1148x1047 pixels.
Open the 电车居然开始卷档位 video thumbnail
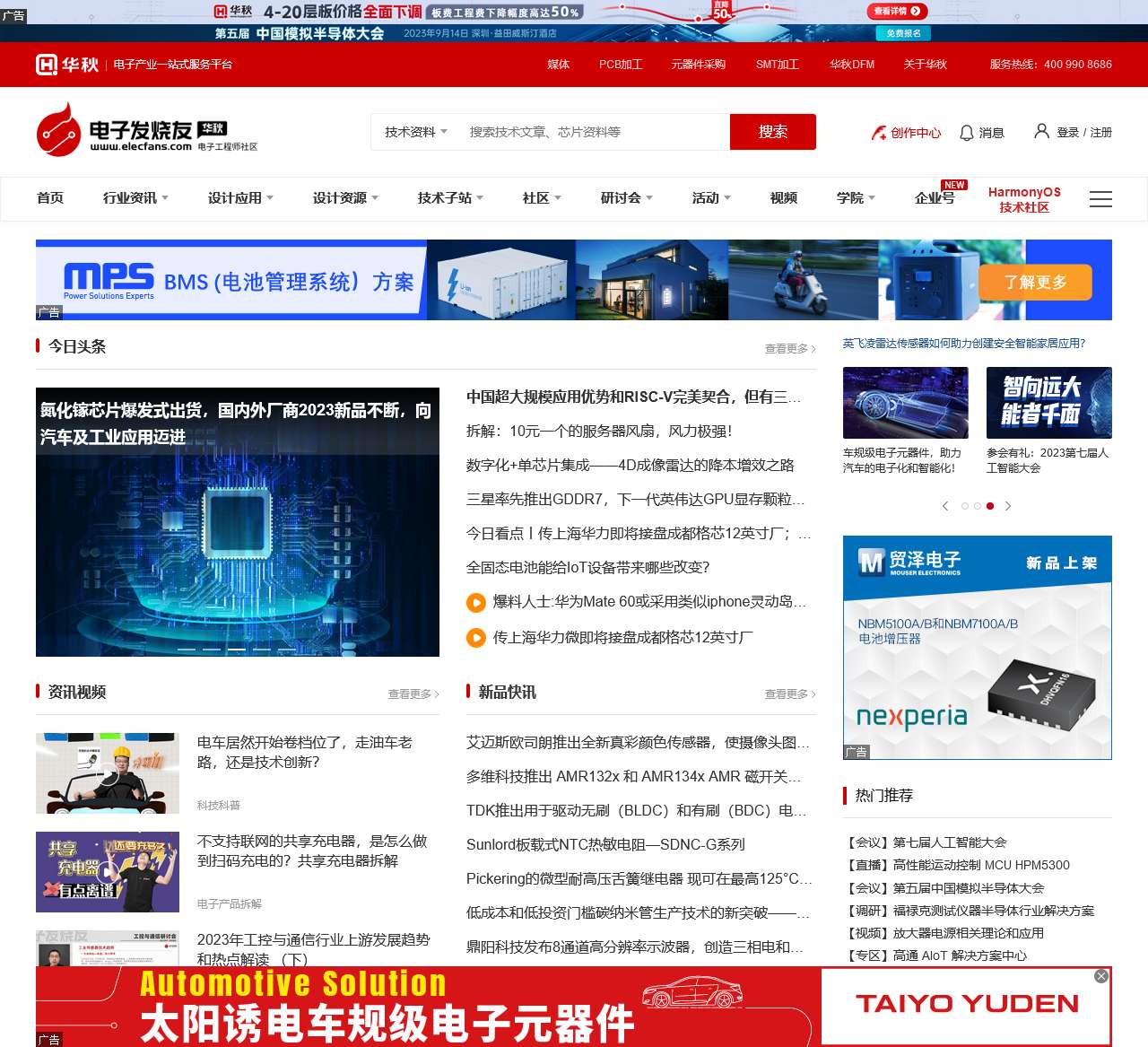(x=108, y=773)
